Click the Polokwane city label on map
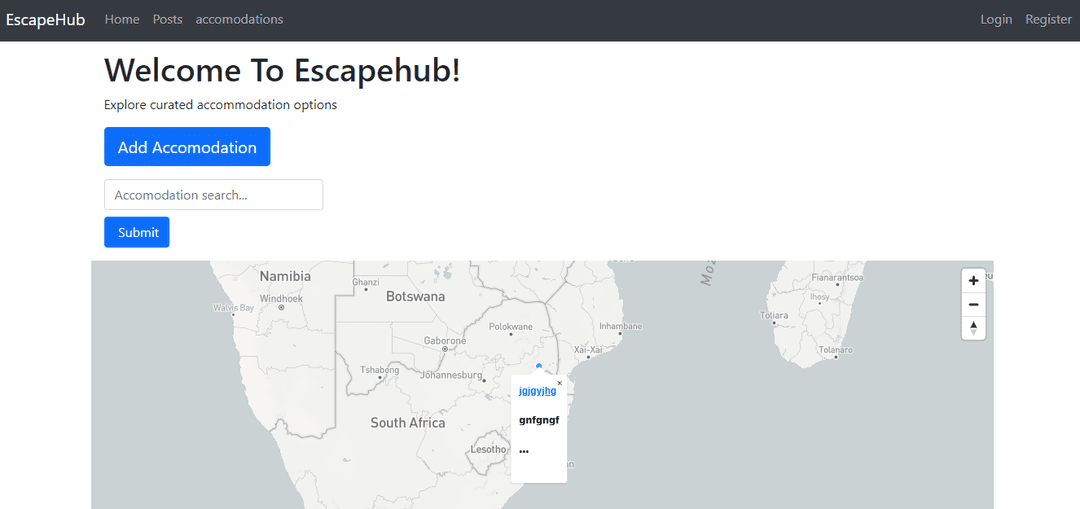This screenshot has height=509, width=1080. 511,327
